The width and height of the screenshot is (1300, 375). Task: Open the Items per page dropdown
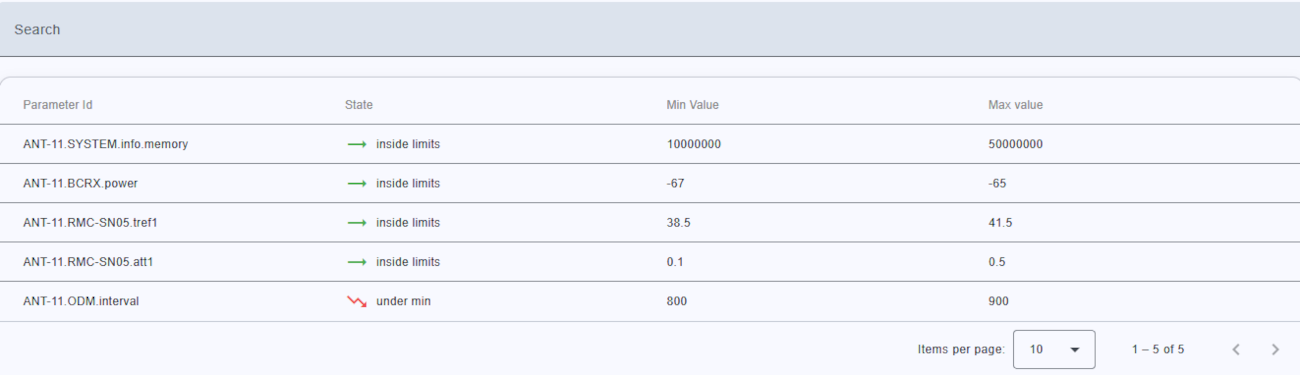(1054, 349)
